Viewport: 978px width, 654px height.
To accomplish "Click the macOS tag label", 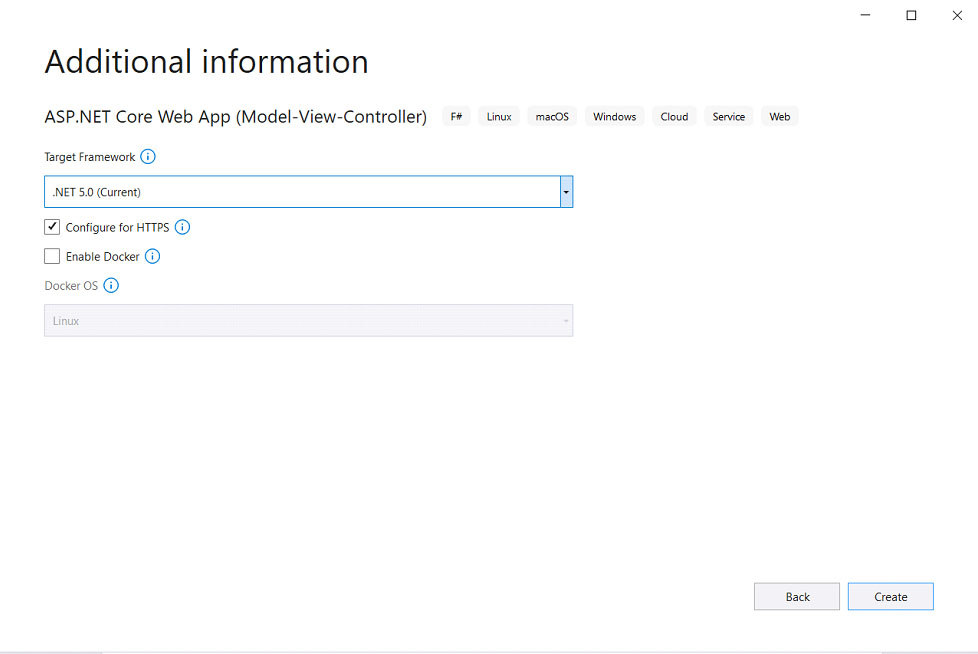I will coord(552,117).
